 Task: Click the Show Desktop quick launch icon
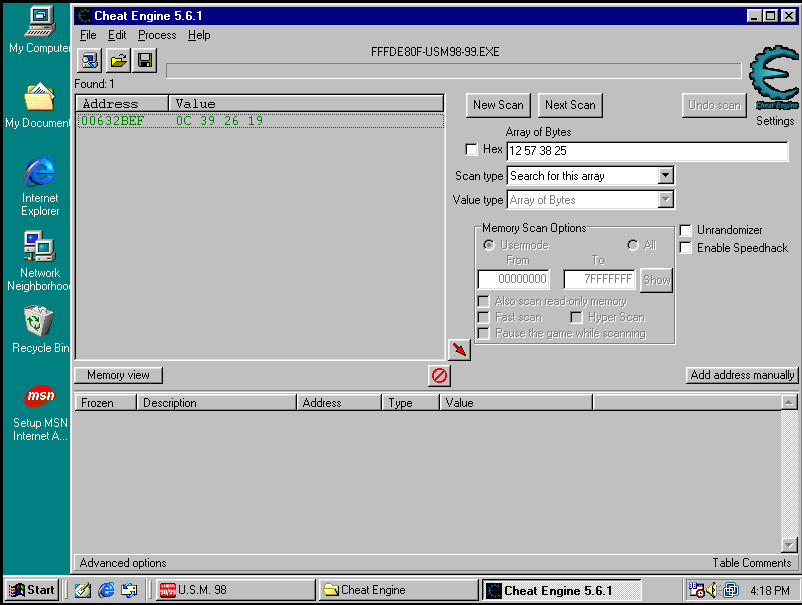tap(83, 590)
